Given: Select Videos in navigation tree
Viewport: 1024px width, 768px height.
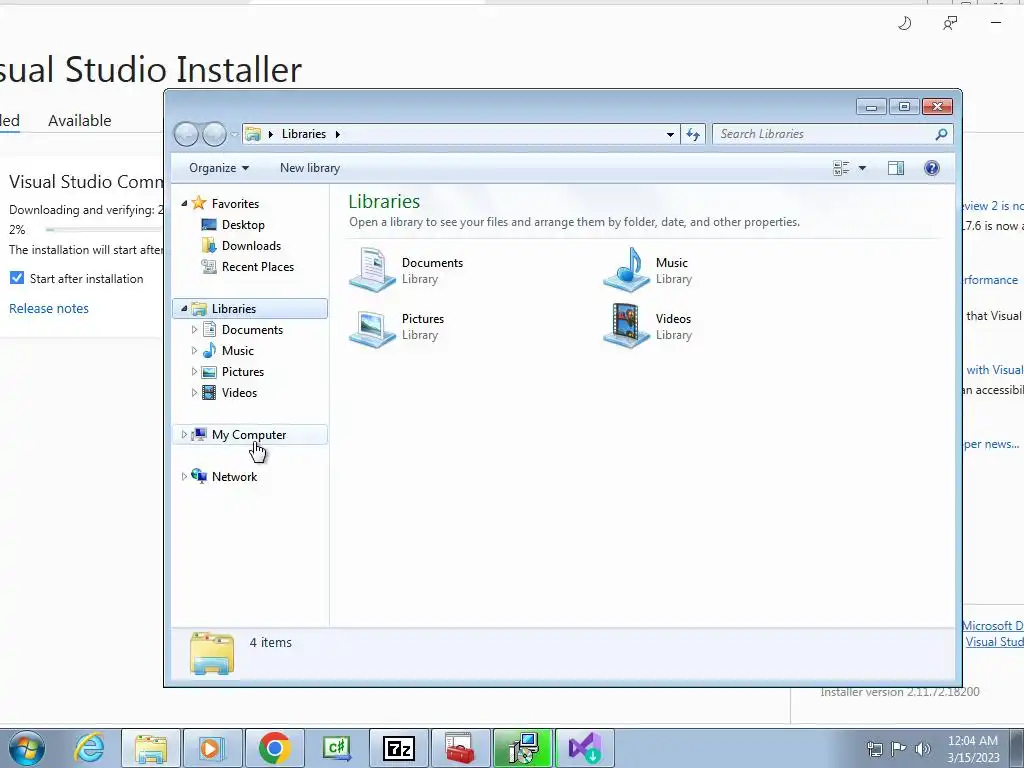Looking at the screenshot, I should (239, 392).
